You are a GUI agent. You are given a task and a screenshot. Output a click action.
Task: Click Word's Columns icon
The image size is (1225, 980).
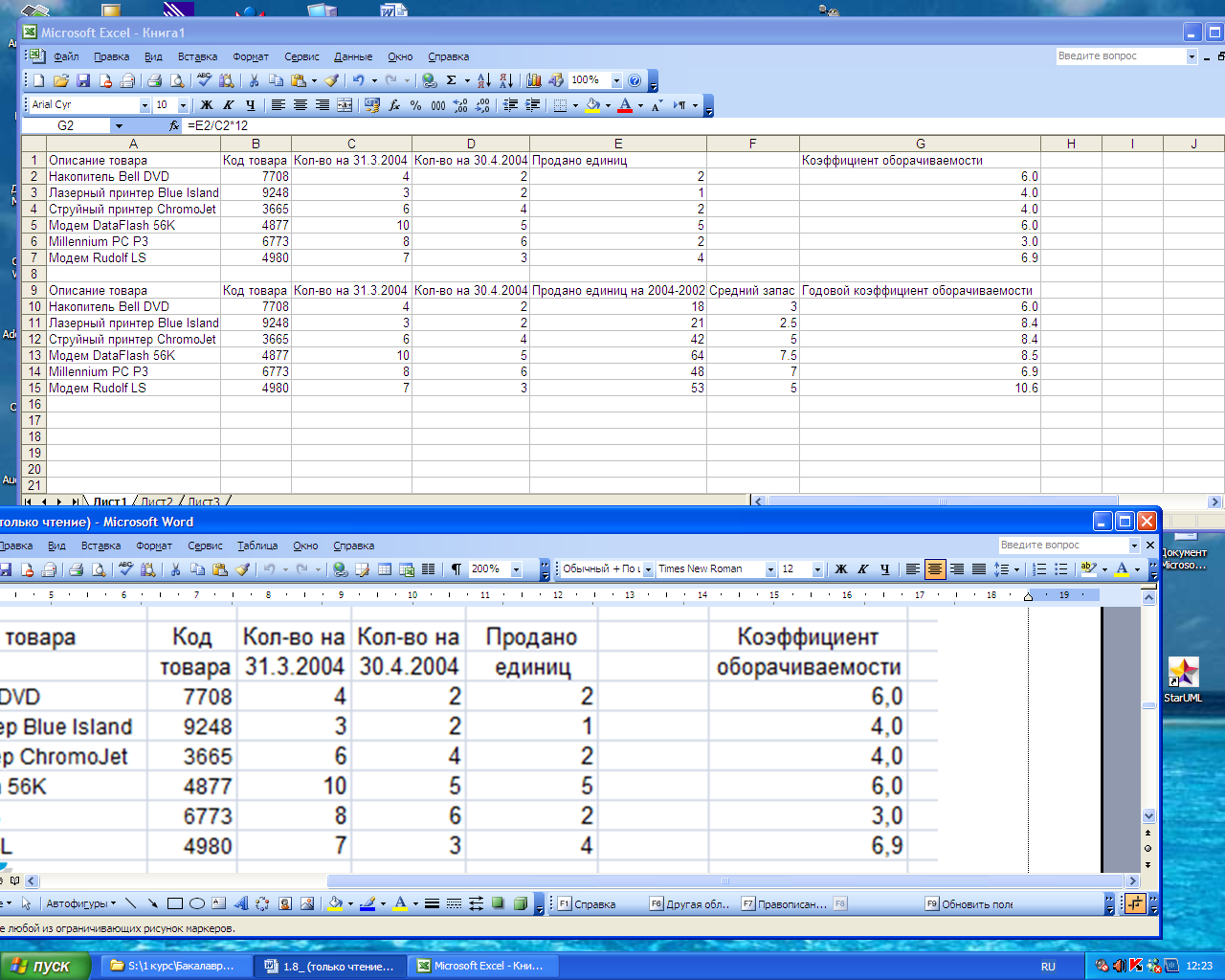[x=429, y=569]
